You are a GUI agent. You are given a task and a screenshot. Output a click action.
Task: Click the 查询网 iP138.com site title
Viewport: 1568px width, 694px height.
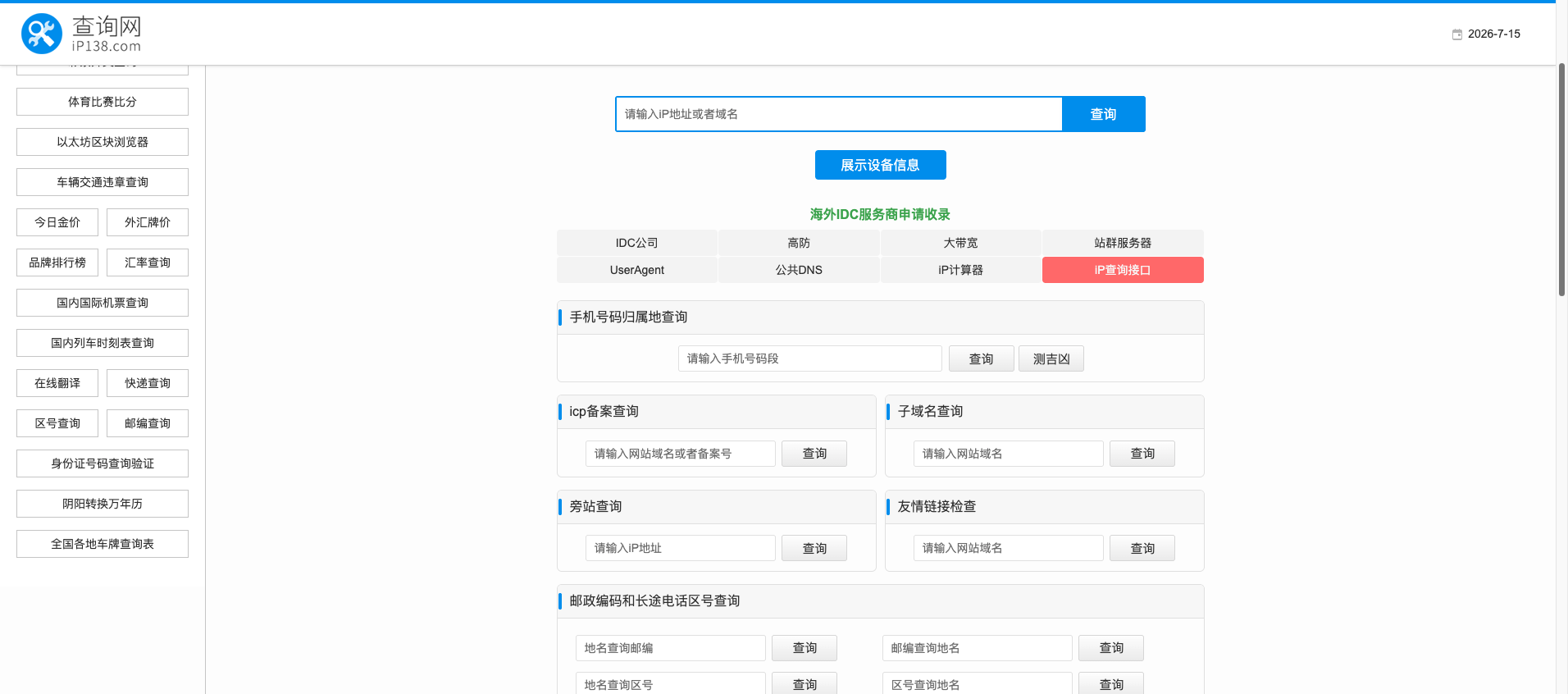tap(107, 34)
